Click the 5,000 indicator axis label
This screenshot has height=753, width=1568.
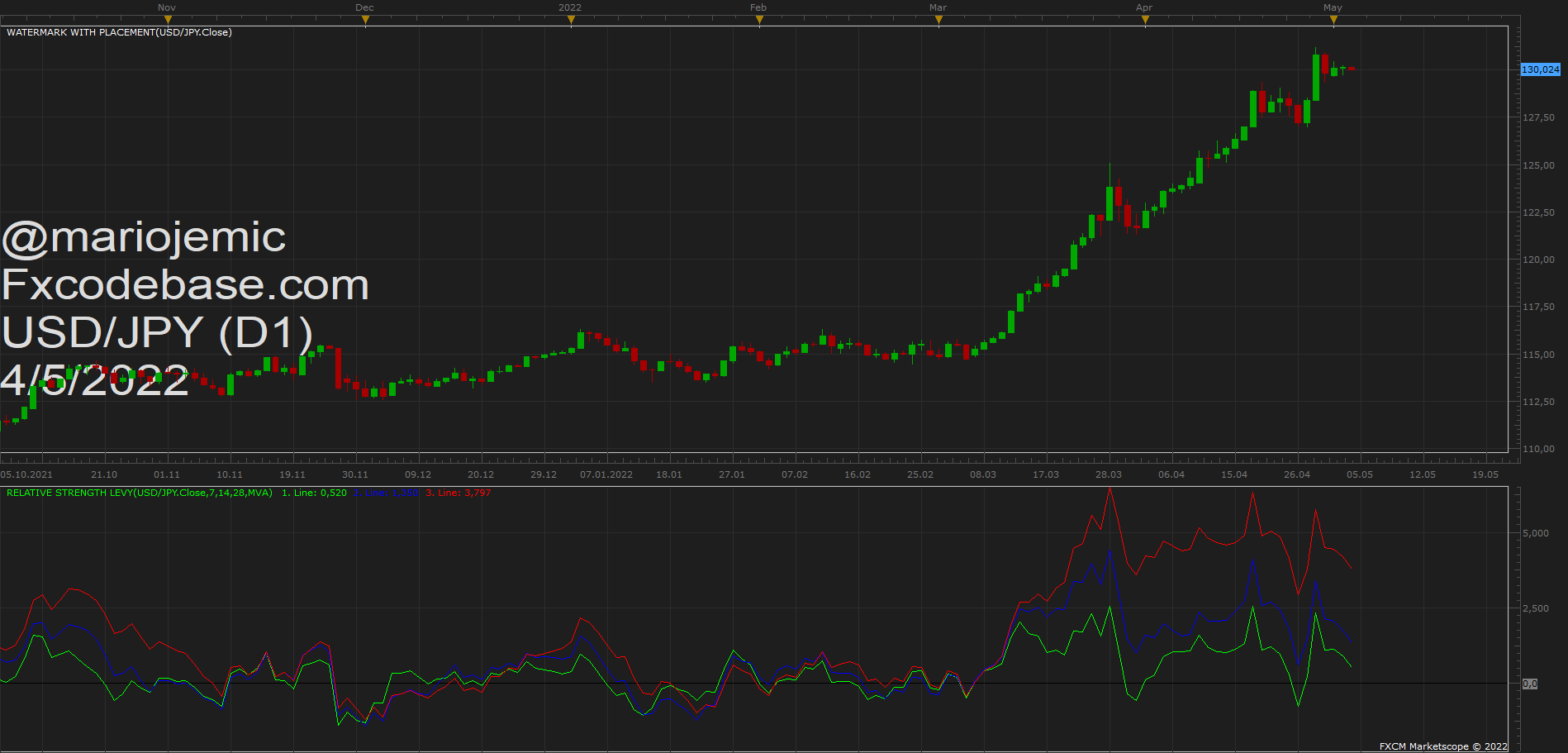click(x=1536, y=533)
